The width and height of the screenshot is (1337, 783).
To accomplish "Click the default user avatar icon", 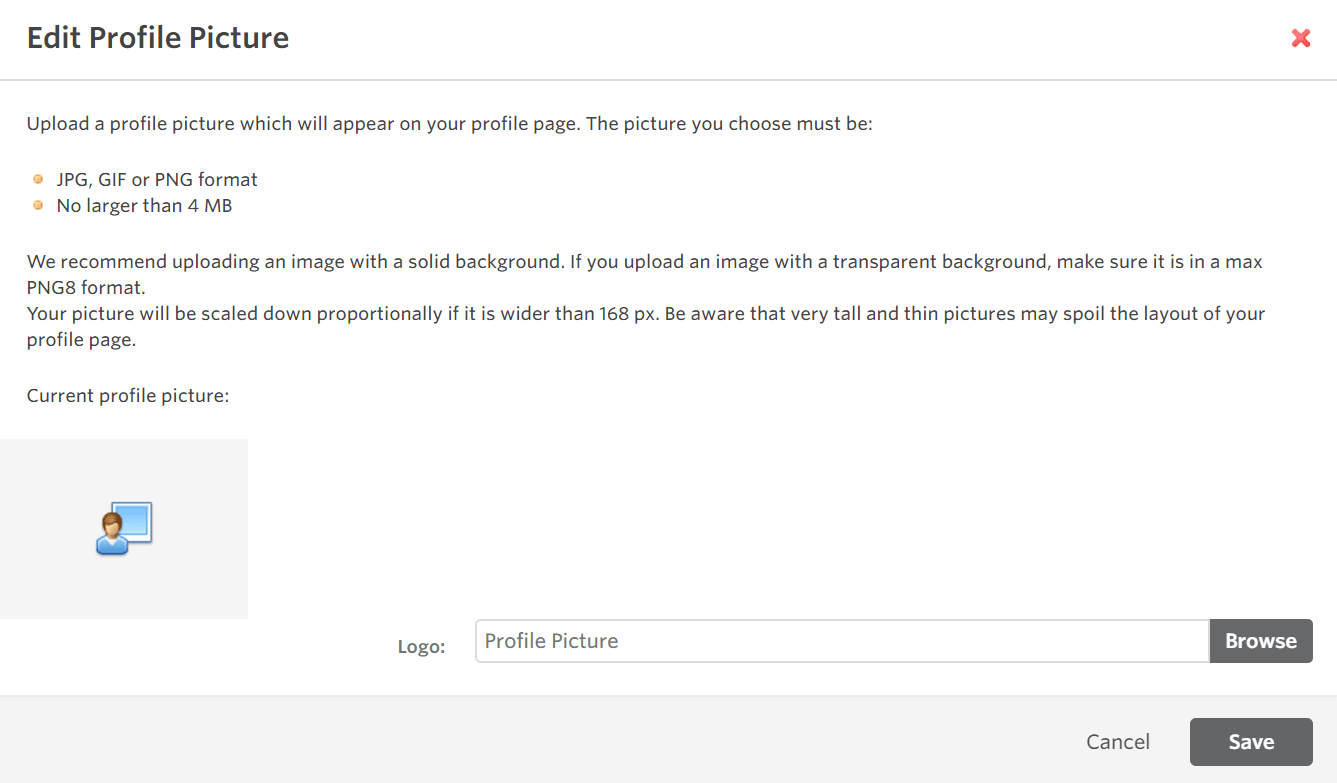I will pos(124,529).
